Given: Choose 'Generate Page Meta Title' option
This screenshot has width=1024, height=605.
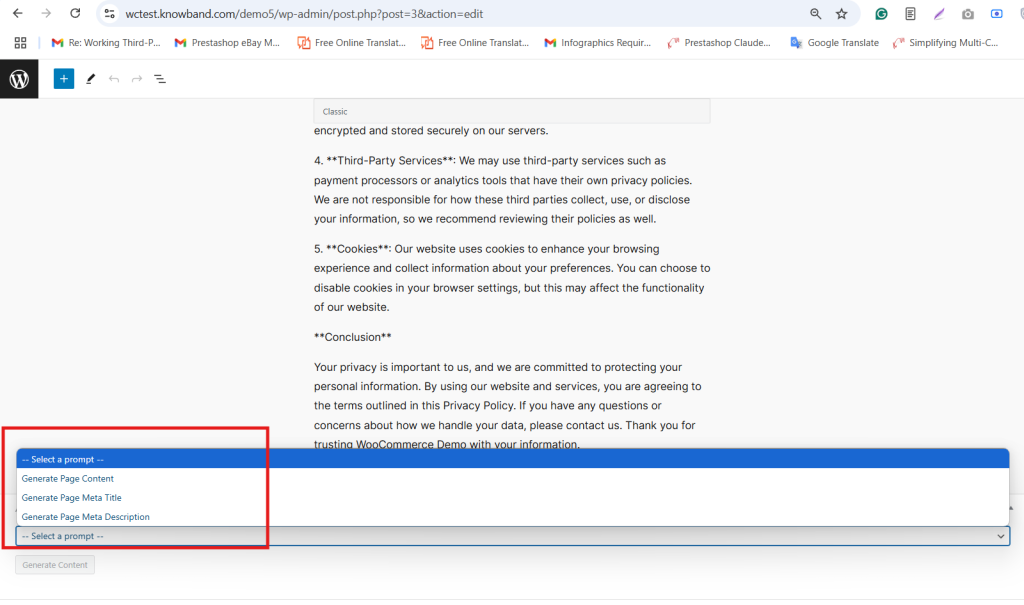Looking at the screenshot, I should [513, 497].
